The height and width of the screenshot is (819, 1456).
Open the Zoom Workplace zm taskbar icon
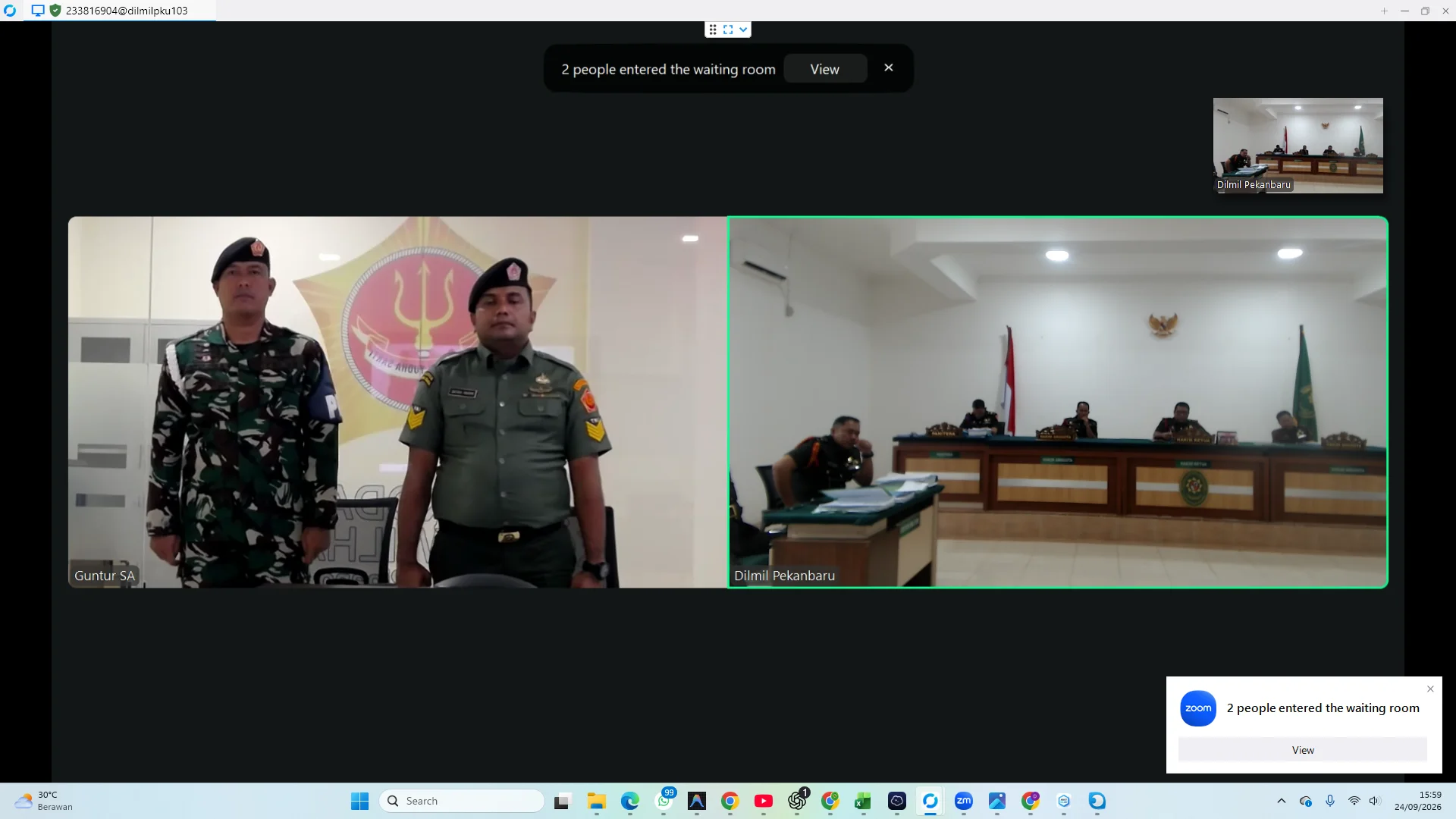click(964, 801)
